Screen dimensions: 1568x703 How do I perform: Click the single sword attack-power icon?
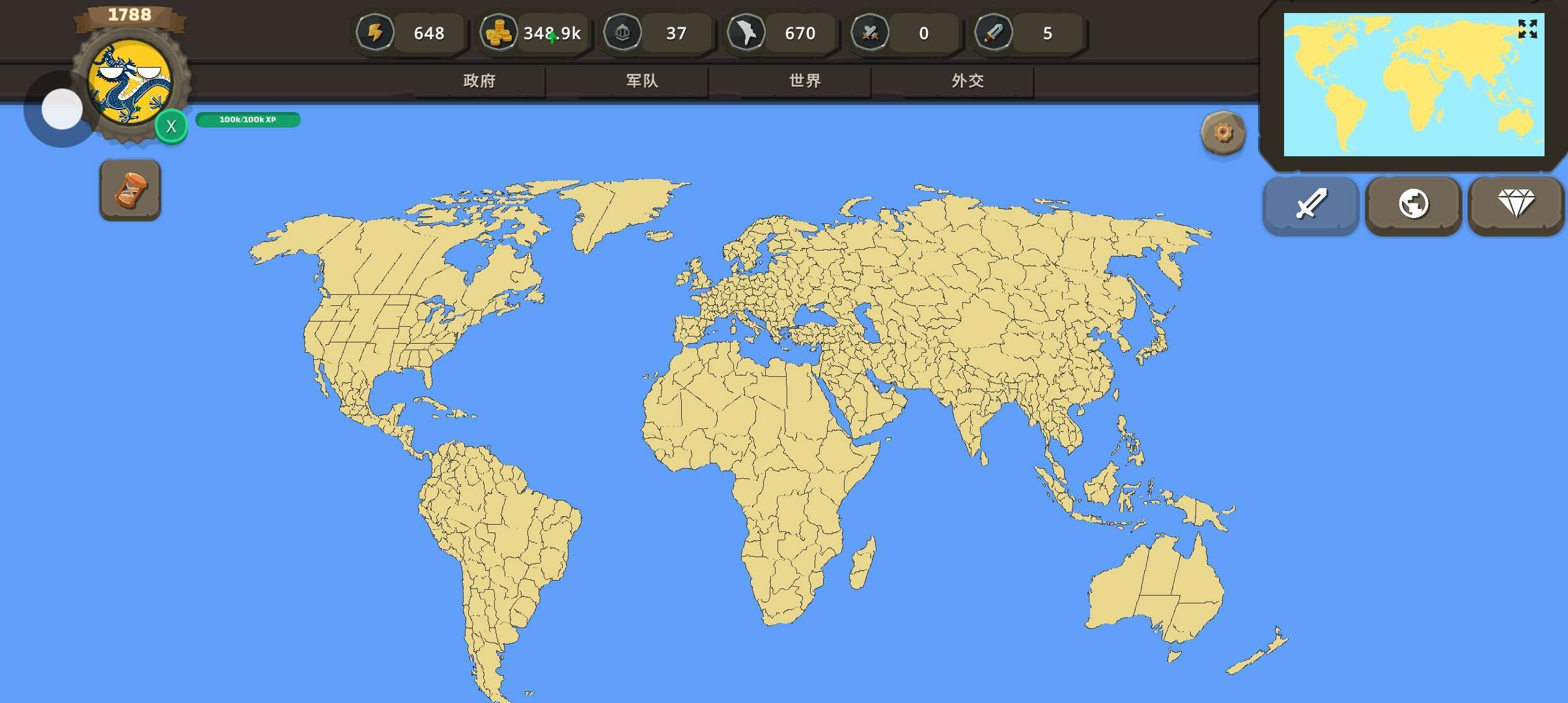click(994, 33)
